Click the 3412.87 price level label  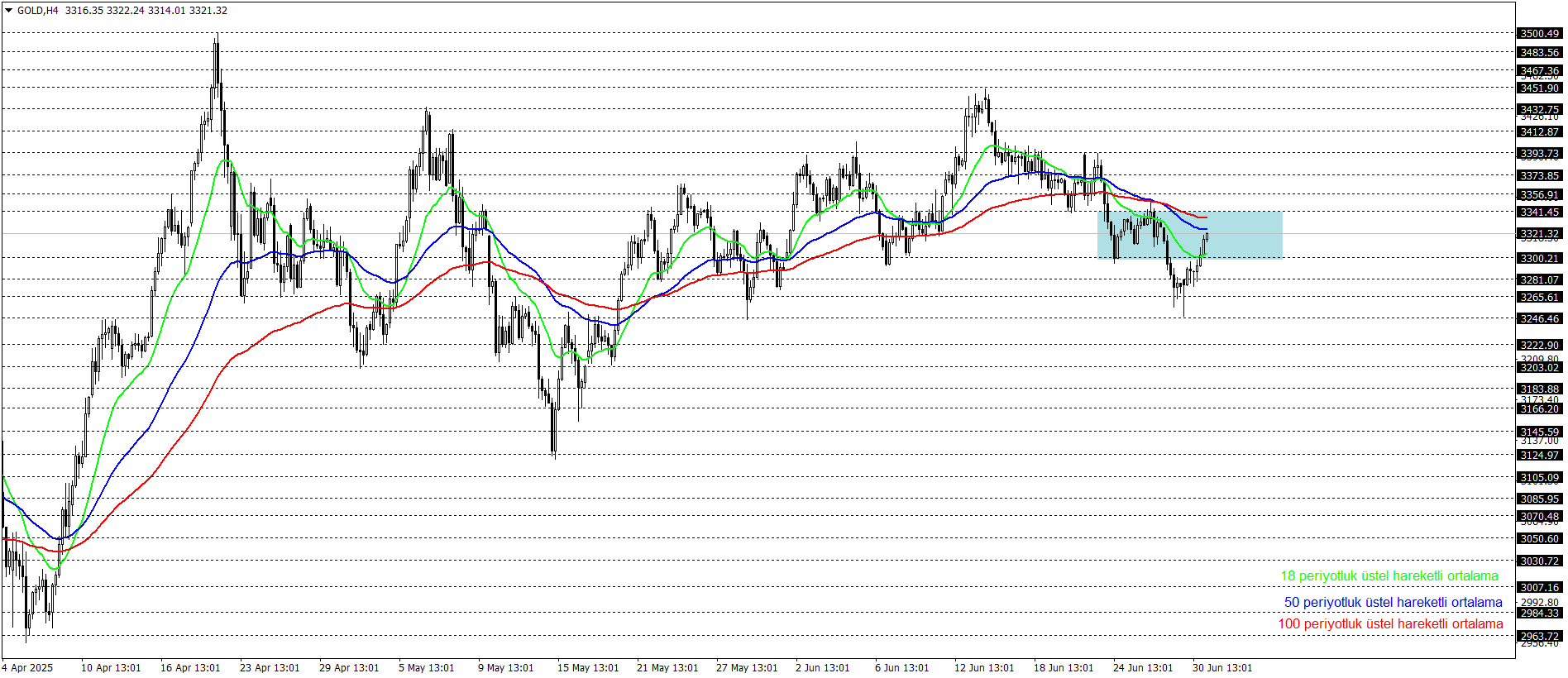click(1540, 132)
